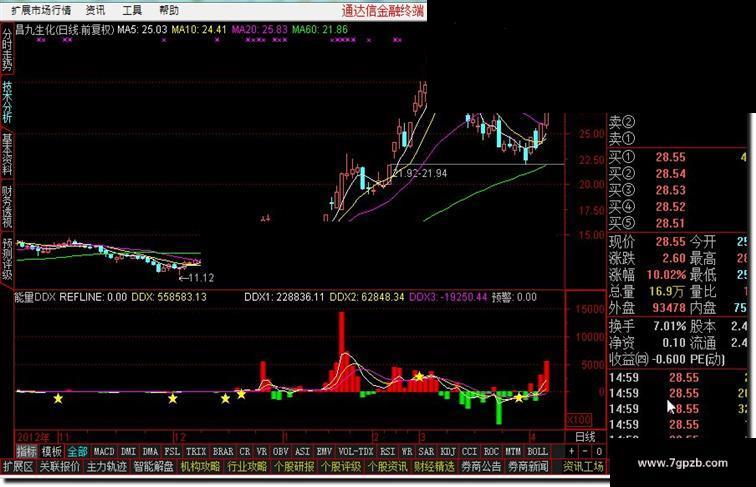Click the 涨幅 10.02% value
756x487 pixels.
pyautogui.click(x=666, y=275)
